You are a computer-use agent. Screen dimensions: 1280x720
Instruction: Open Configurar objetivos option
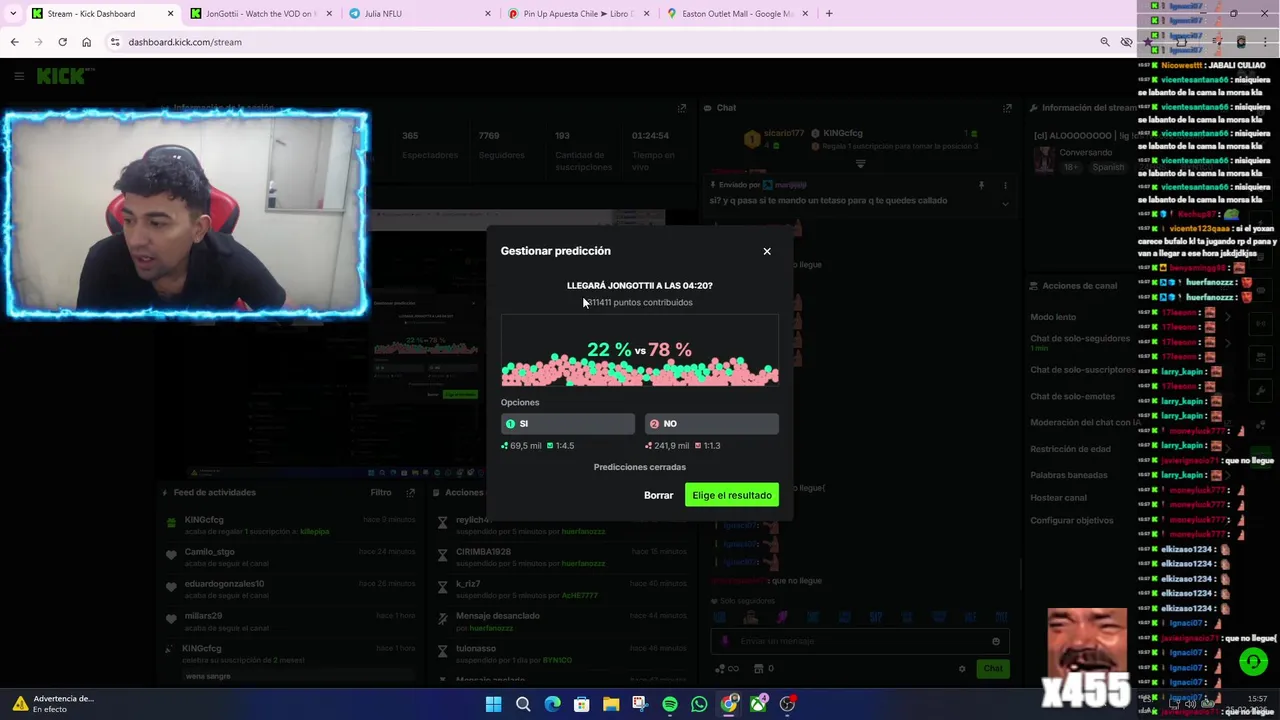1071,520
